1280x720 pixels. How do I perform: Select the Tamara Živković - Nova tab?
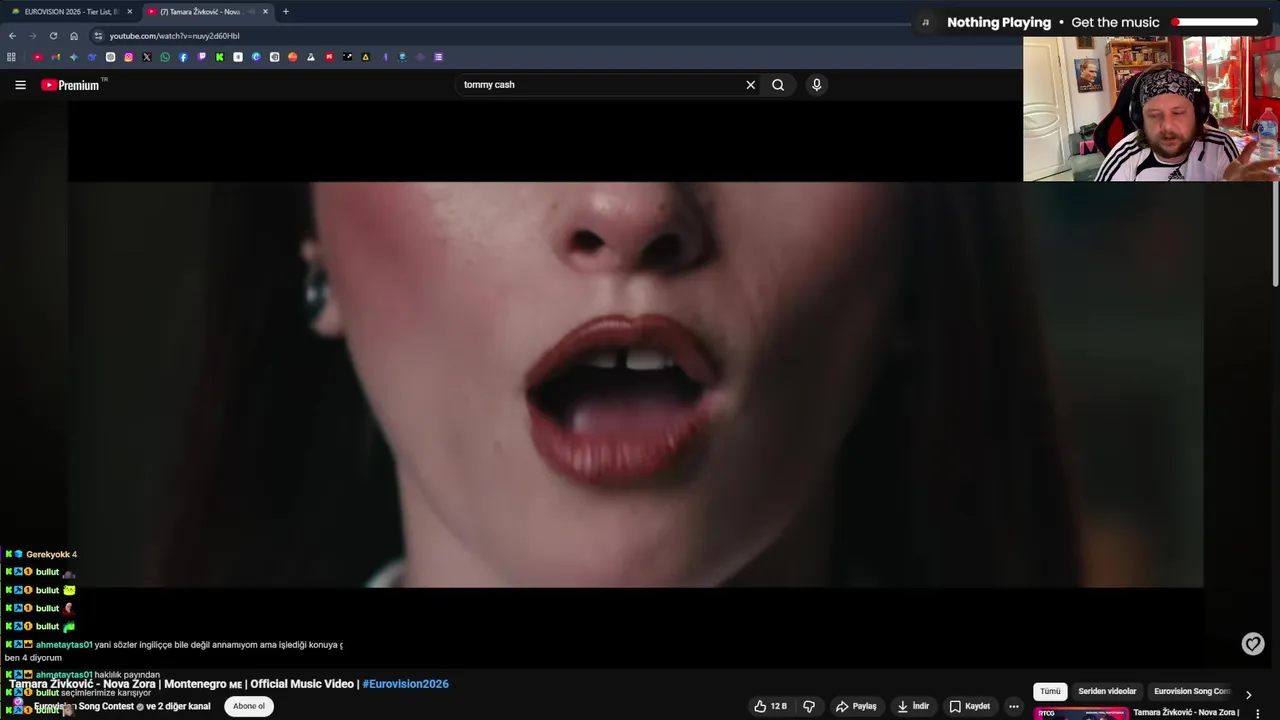(205, 12)
